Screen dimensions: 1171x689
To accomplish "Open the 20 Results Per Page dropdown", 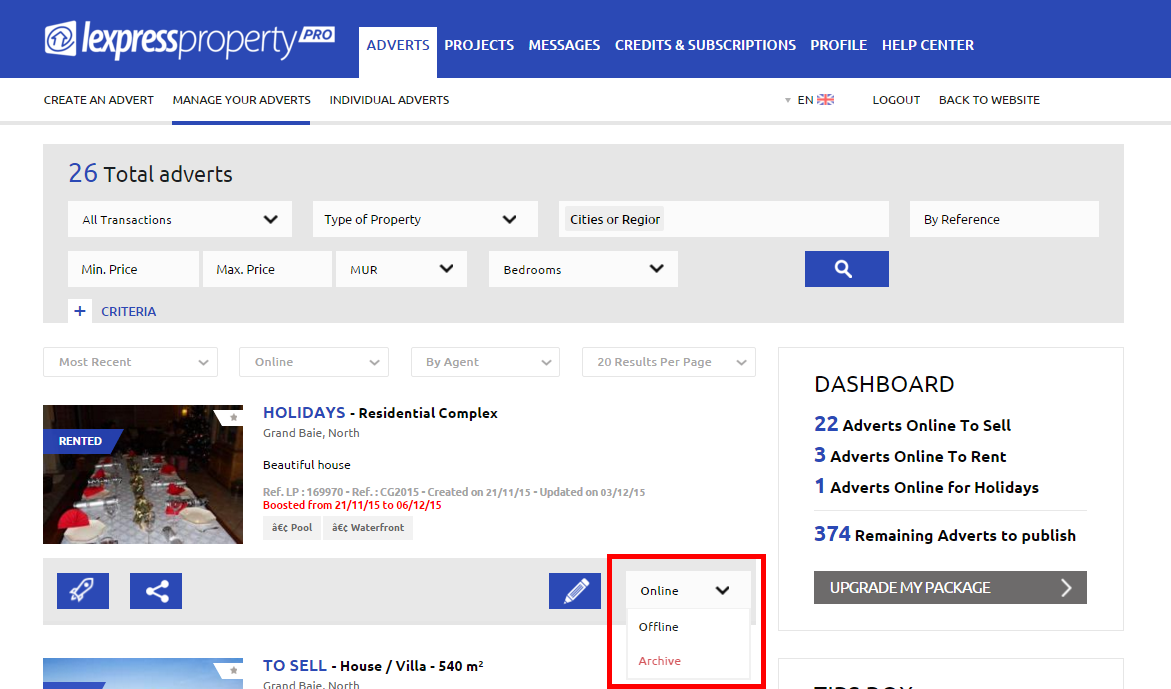I will 669,362.
